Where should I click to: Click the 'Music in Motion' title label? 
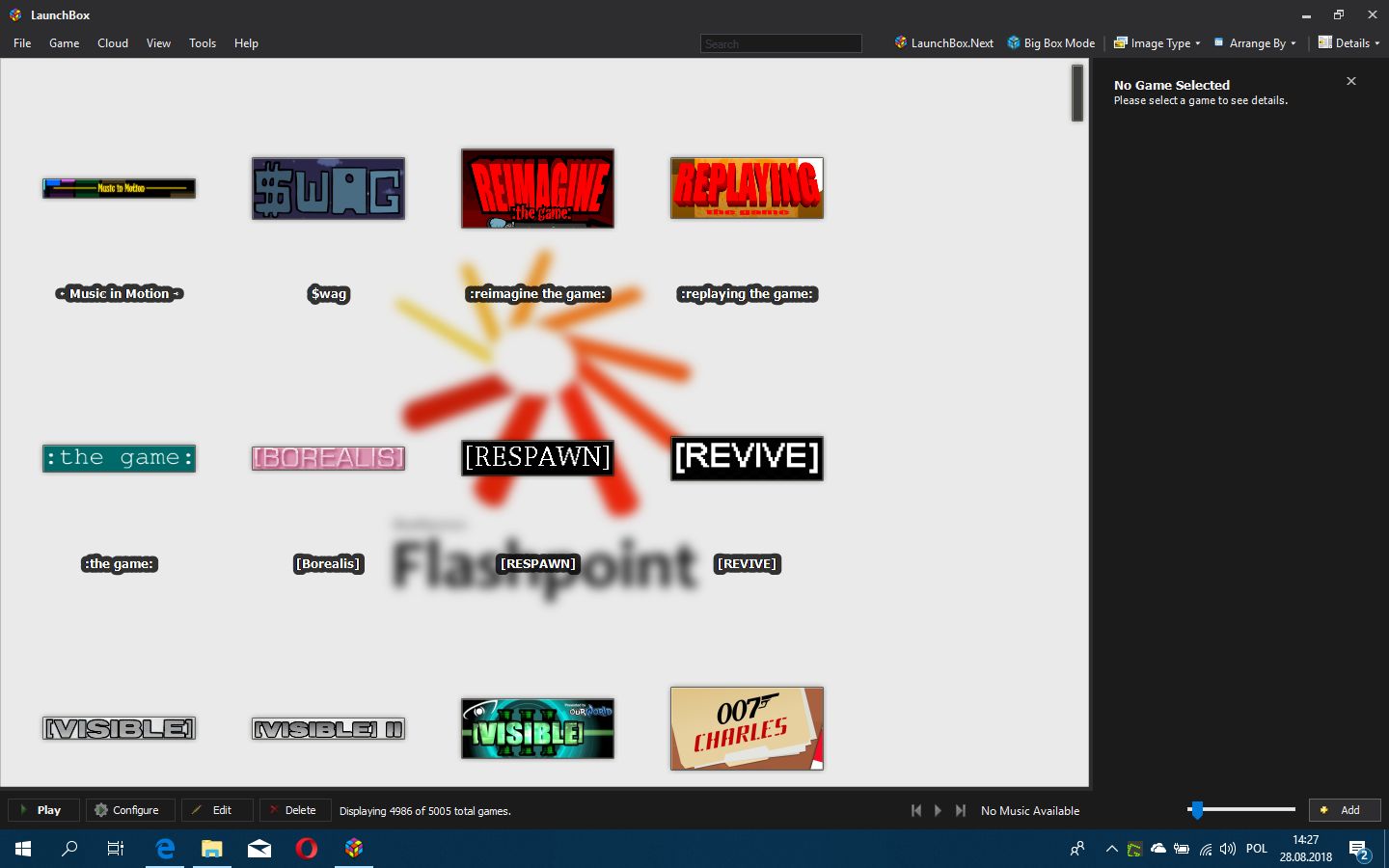pyautogui.click(x=119, y=294)
